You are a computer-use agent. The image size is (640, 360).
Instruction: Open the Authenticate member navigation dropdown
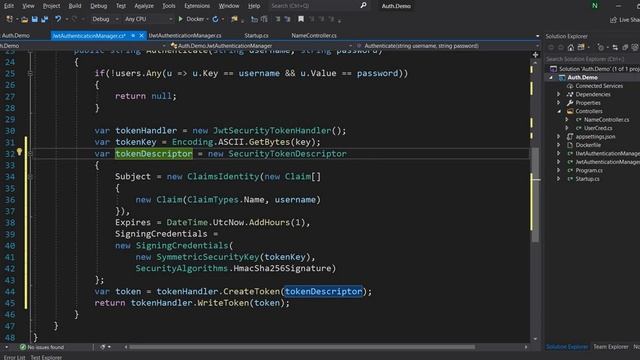pyautogui.click(x=448, y=46)
